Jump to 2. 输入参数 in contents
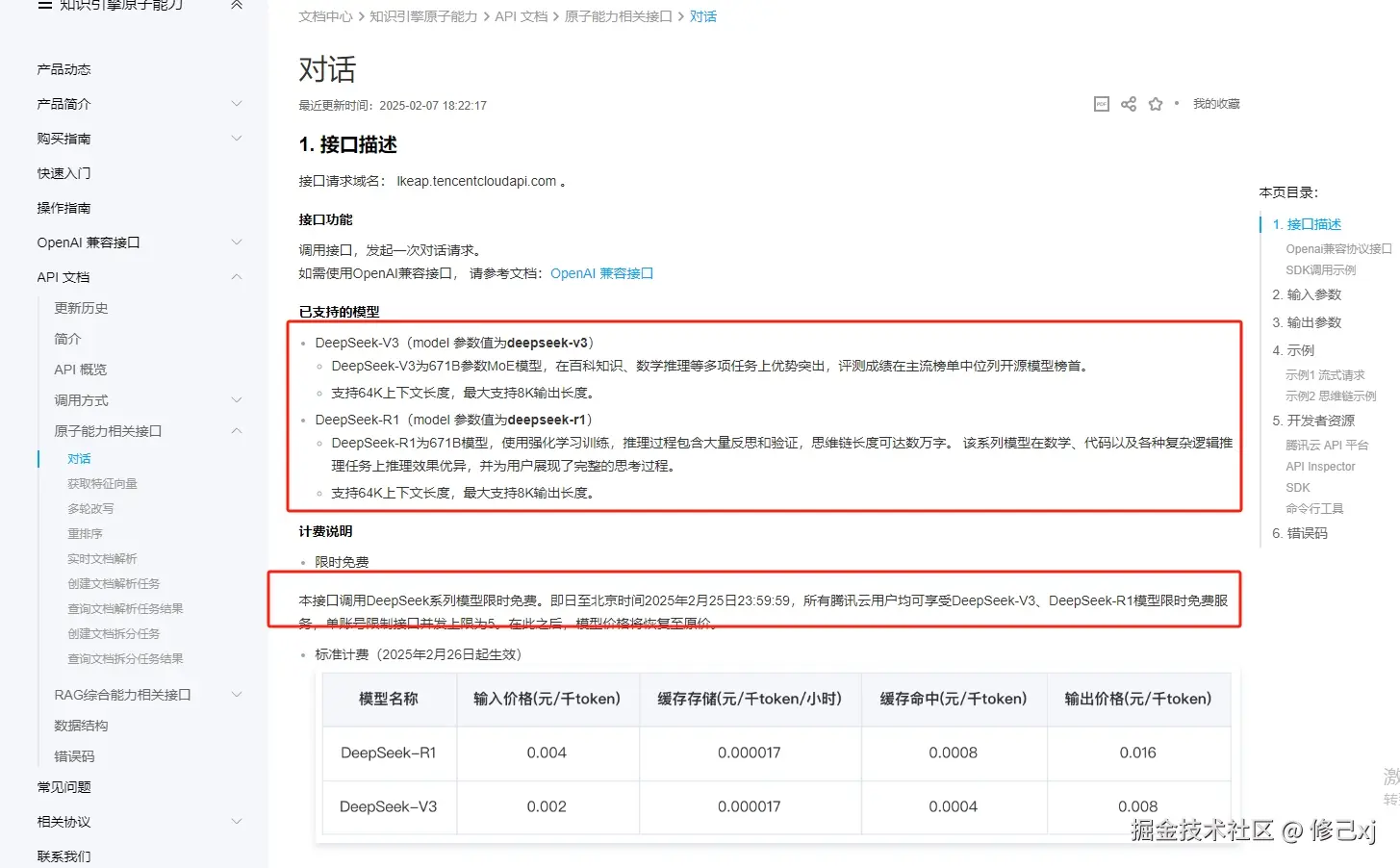Screen dimensions: 1400x868 (1306, 294)
